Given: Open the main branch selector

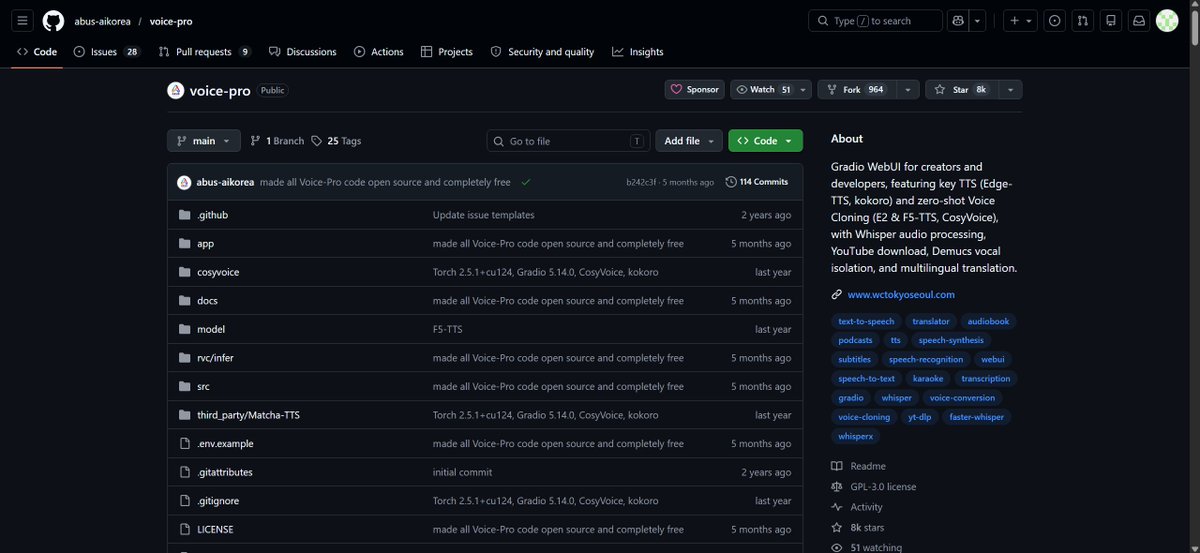Looking at the screenshot, I should [204, 141].
